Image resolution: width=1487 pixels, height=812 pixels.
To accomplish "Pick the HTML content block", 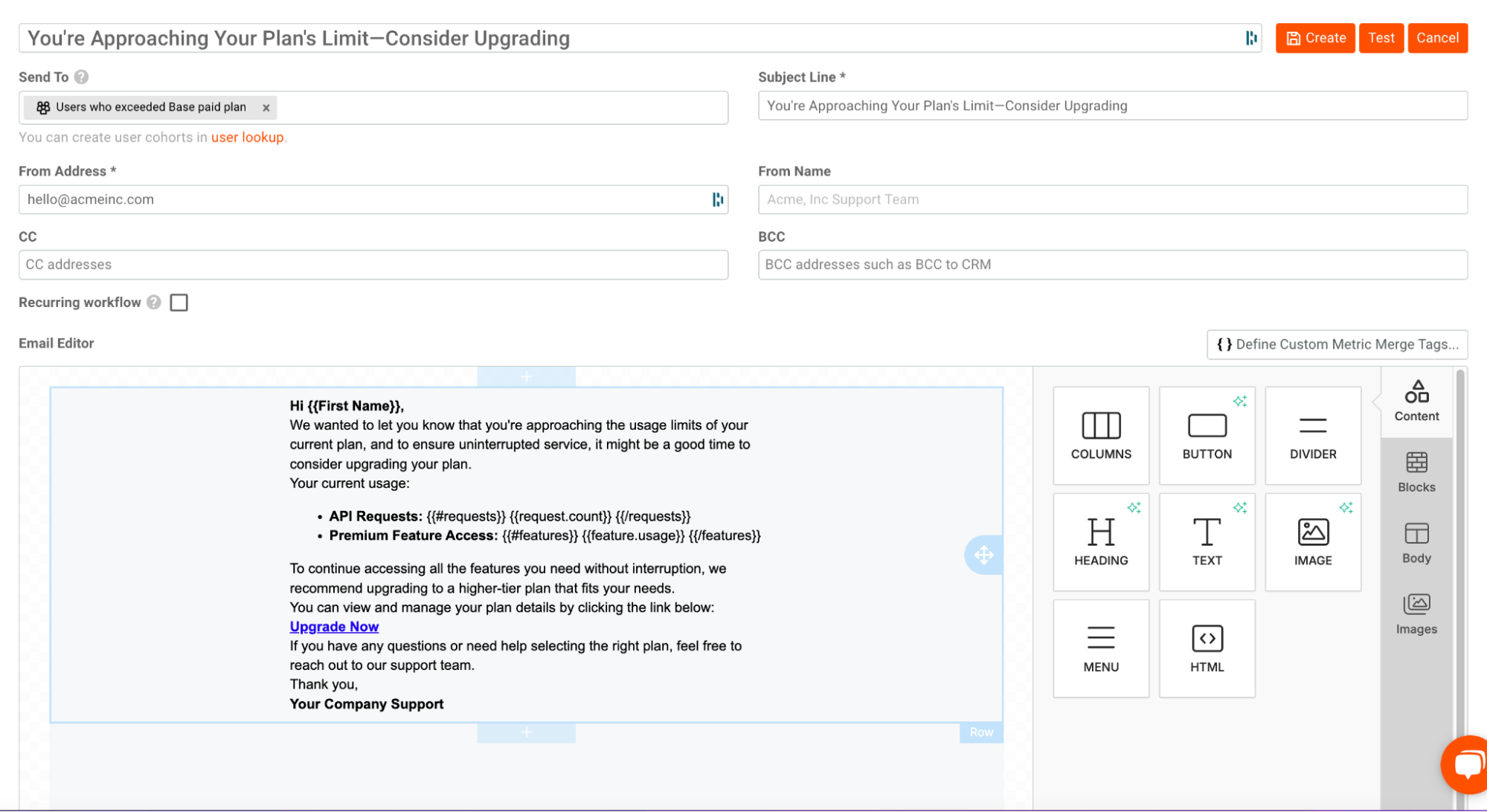I will pyautogui.click(x=1207, y=648).
